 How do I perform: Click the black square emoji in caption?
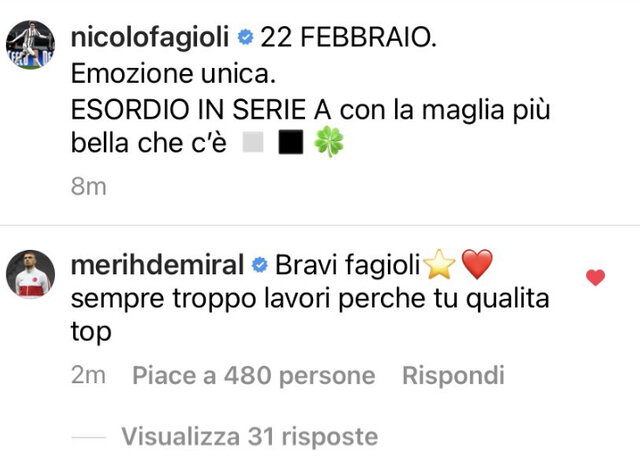[x=291, y=142]
